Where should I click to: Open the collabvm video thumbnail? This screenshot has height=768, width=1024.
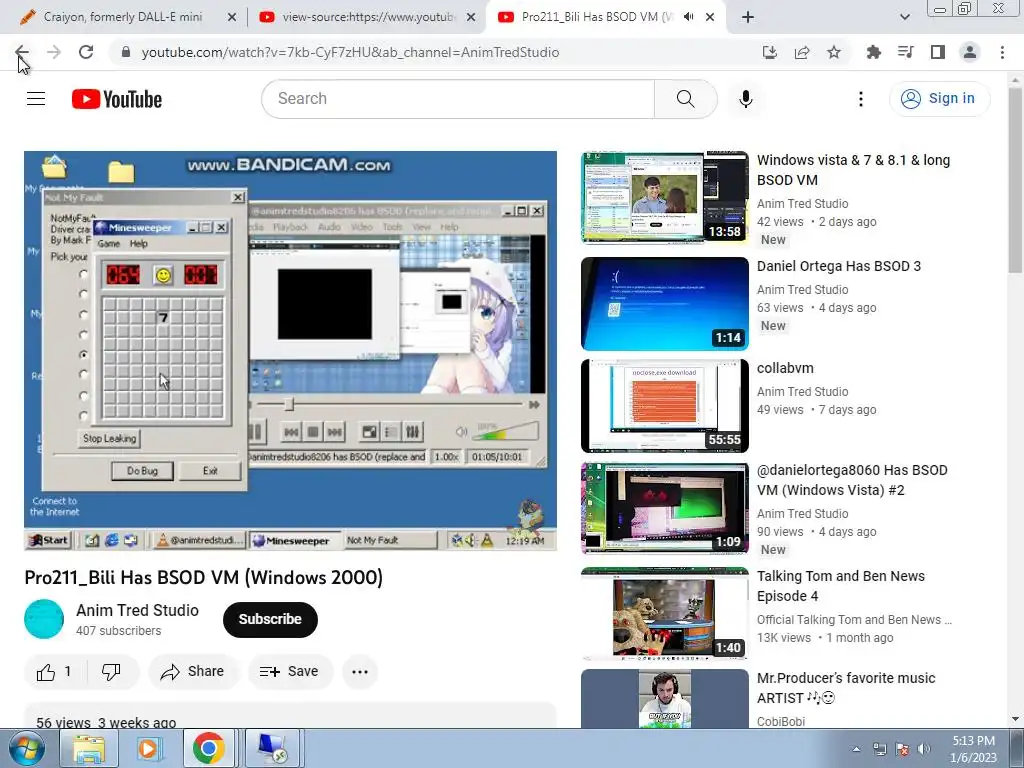click(665, 406)
